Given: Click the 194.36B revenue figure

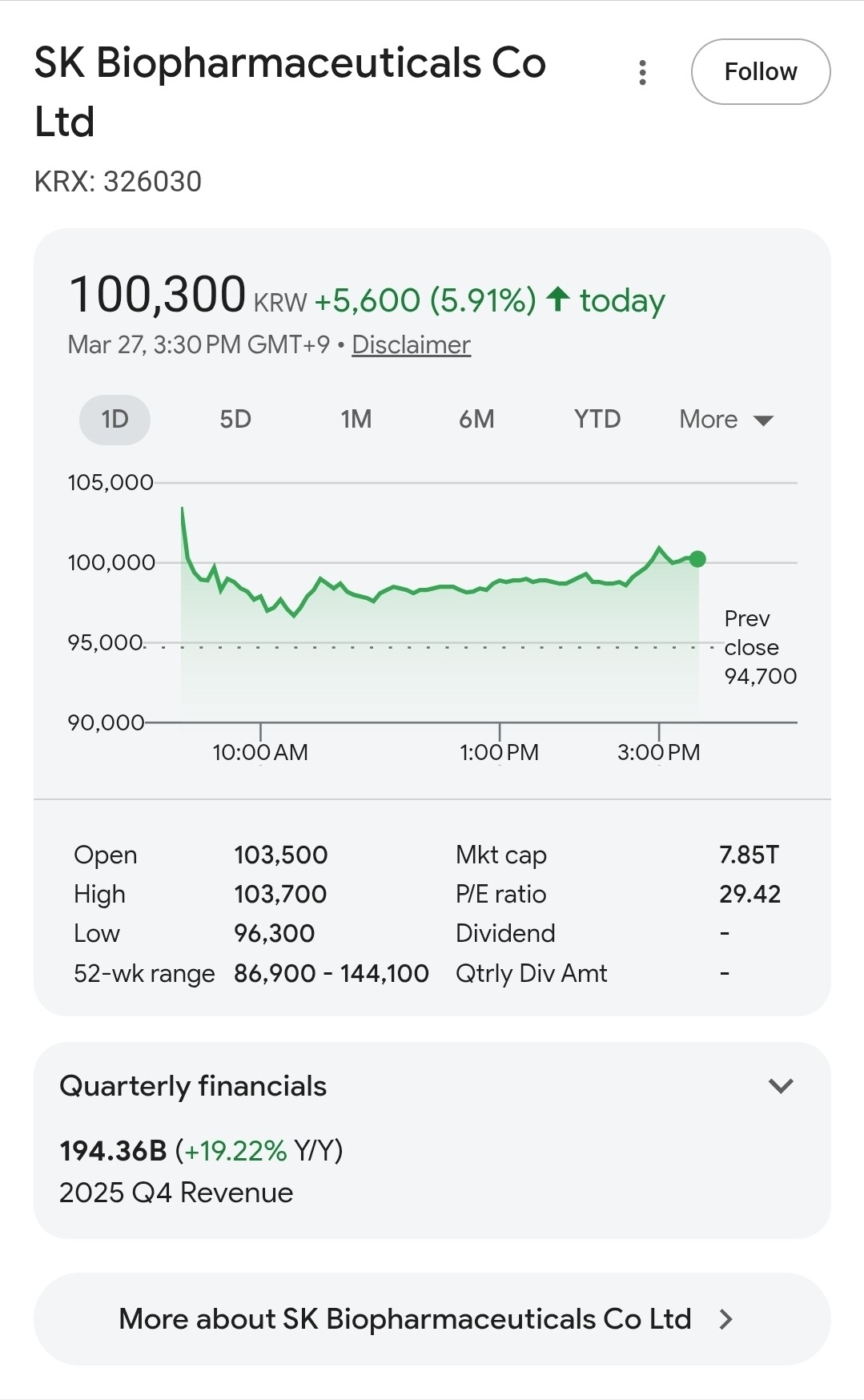Looking at the screenshot, I should (x=113, y=1151).
